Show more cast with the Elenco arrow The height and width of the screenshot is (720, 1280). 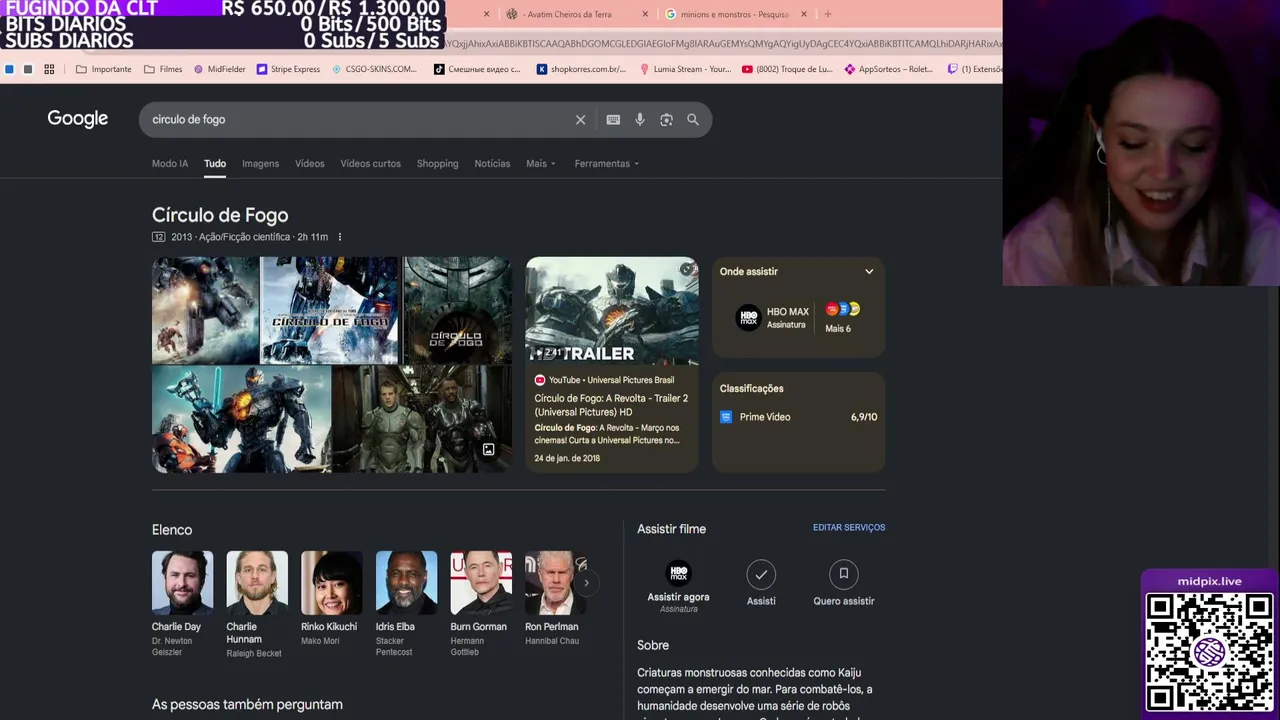coord(586,583)
